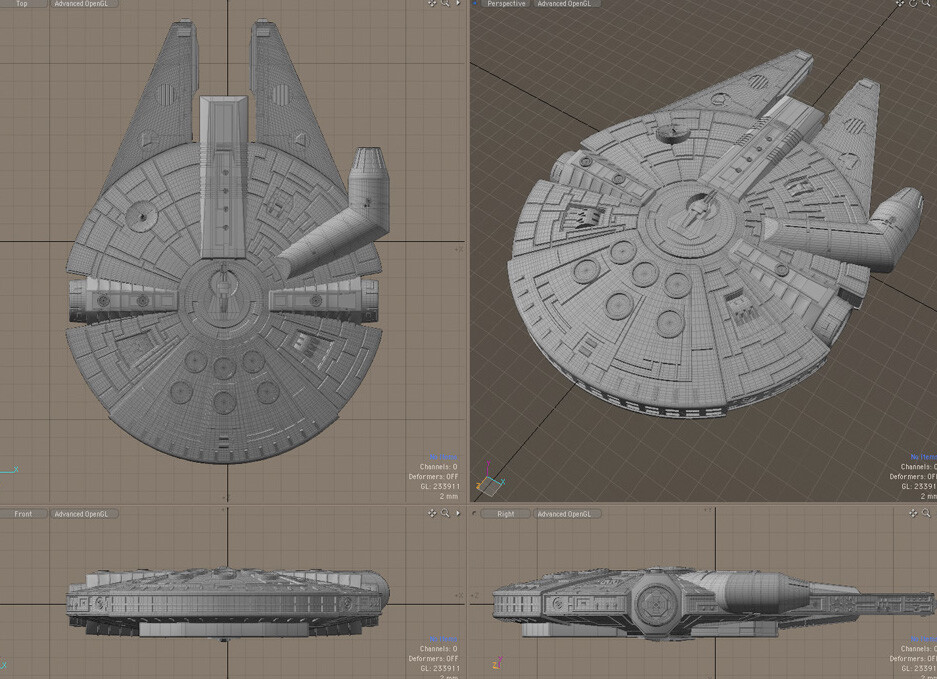
Task: Click 'No Items' label in Front viewport
Action: pos(443,639)
